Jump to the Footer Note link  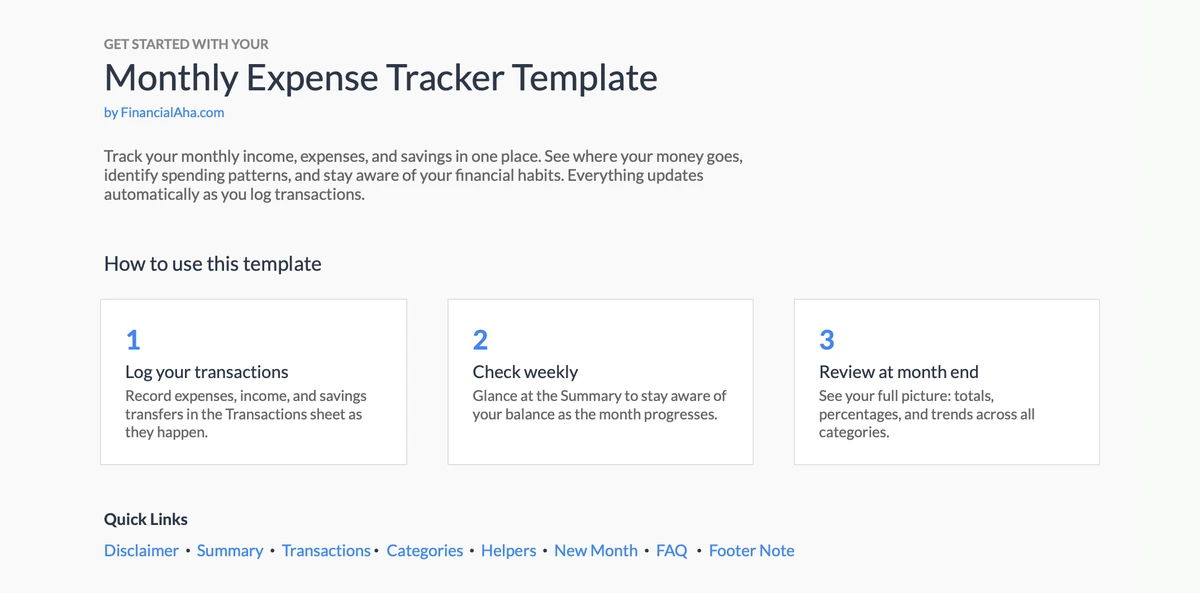(752, 551)
